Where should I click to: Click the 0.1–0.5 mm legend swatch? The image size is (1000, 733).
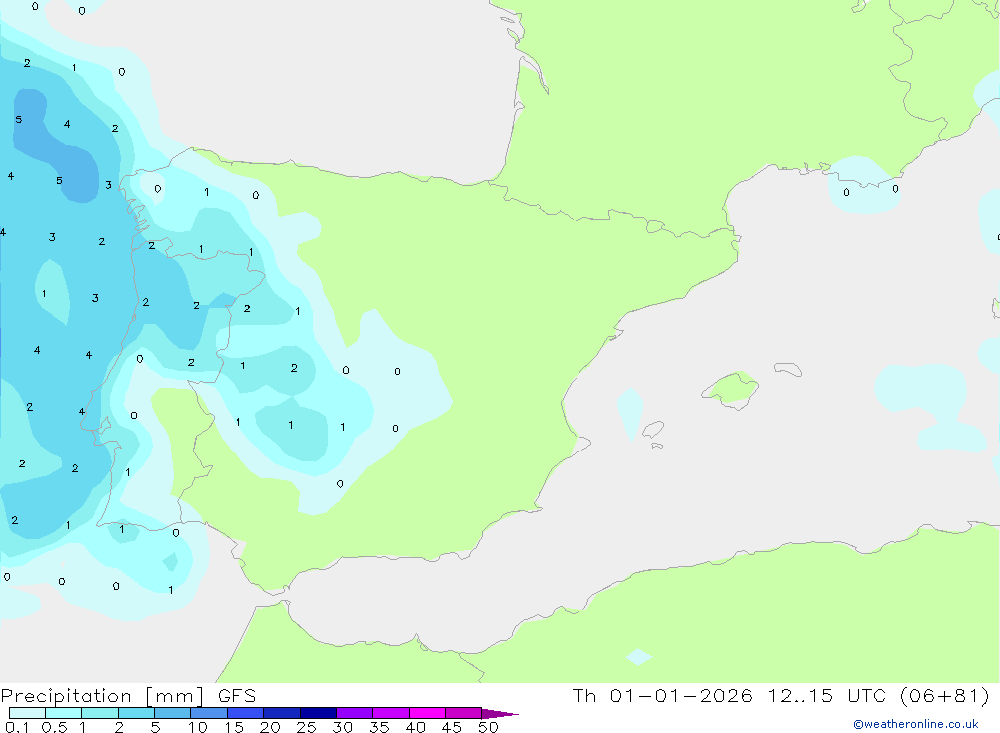pos(27,714)
